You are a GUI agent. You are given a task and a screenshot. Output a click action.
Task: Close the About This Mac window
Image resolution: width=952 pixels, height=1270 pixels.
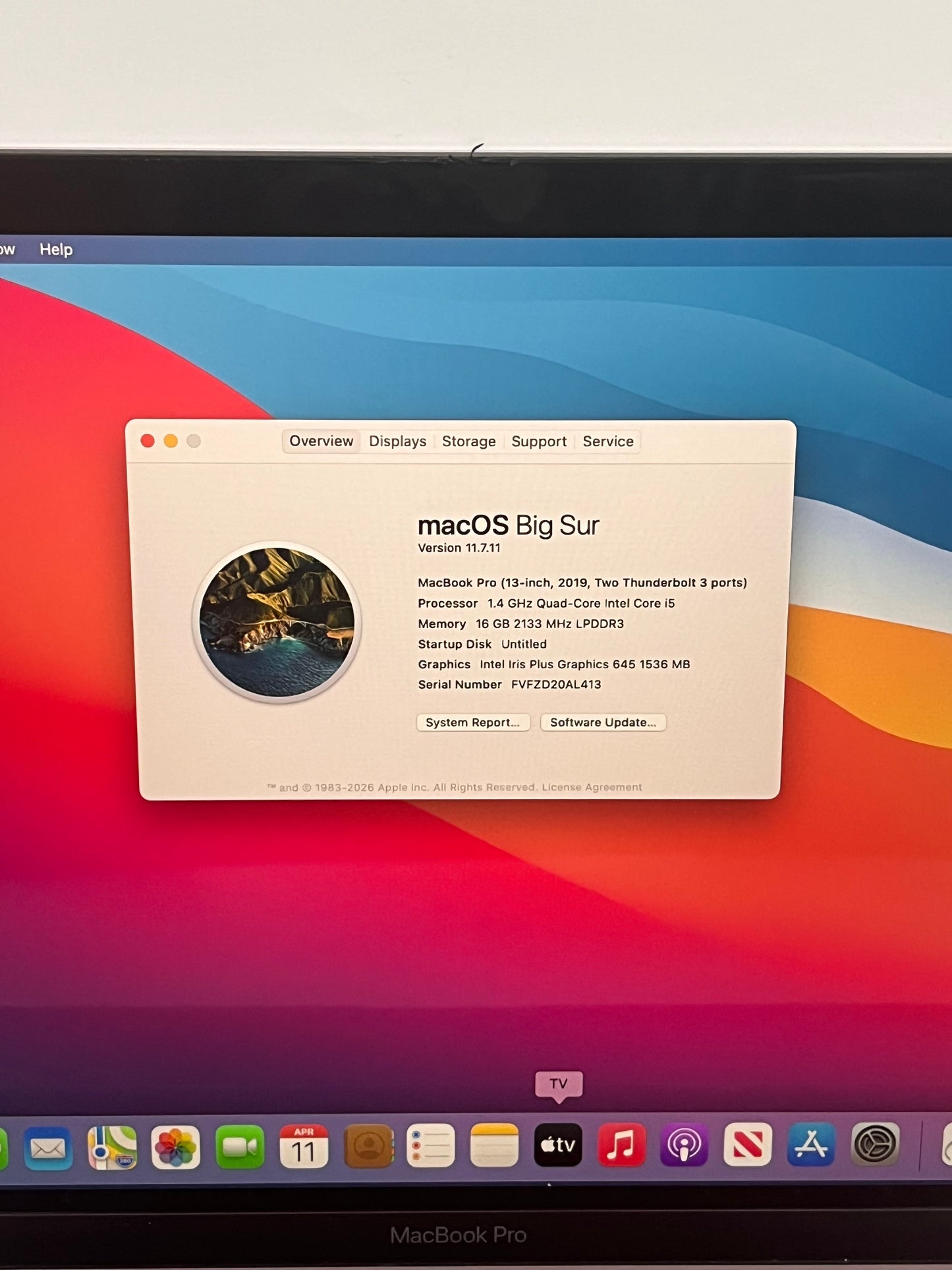tap(148, 441)
